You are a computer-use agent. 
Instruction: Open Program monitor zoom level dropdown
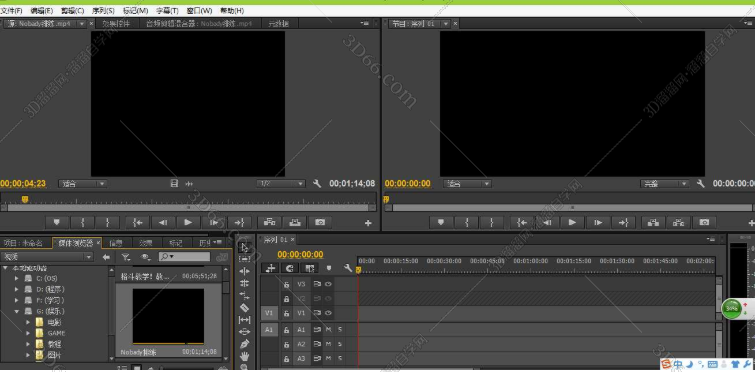[467, 183]
